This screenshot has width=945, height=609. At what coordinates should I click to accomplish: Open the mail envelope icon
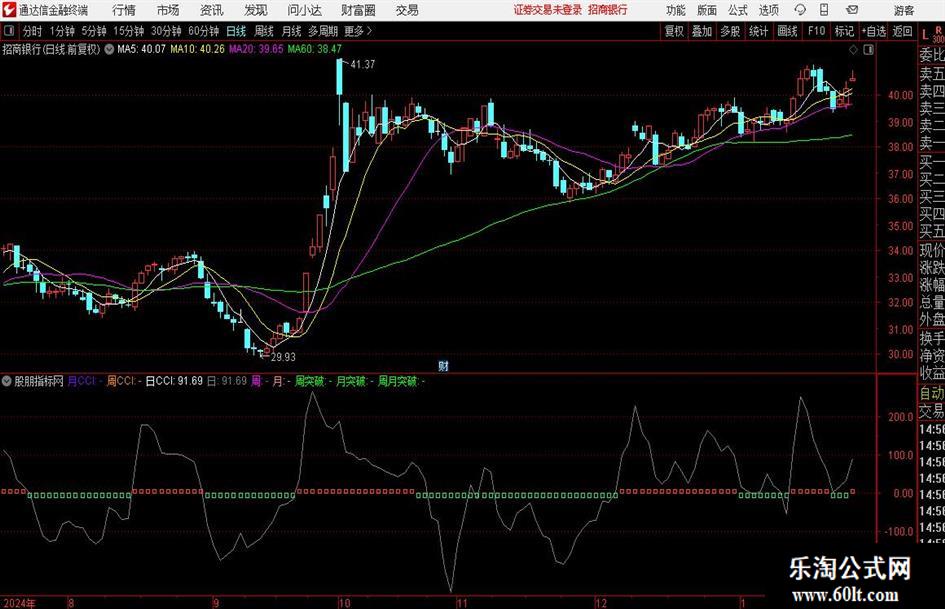pyautogui.click(x=852, y=10)
